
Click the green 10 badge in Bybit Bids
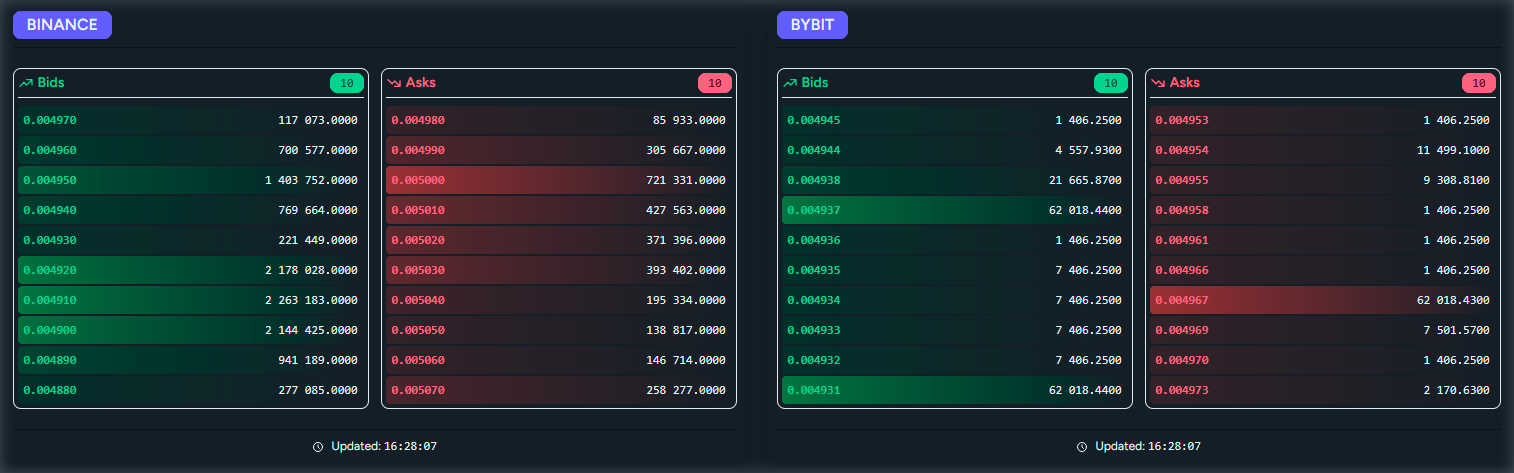coord(1110,83)
